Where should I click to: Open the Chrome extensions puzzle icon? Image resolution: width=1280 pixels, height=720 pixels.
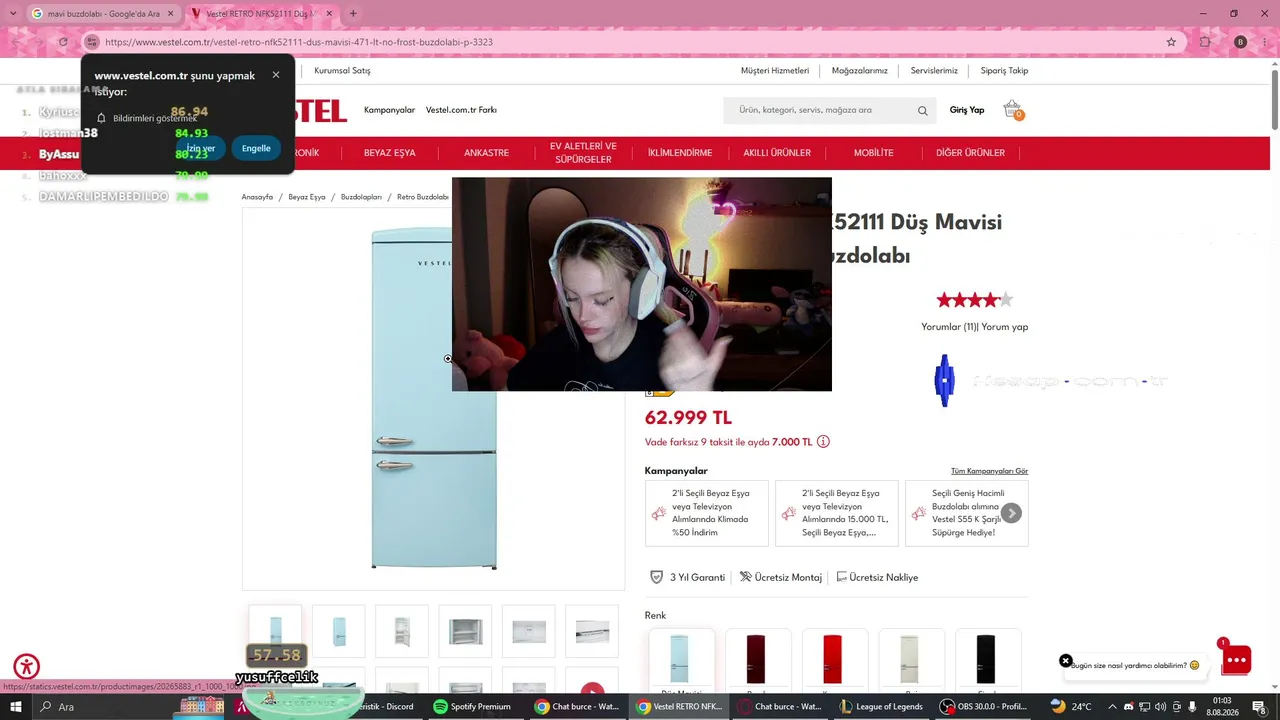point(1205,42)
